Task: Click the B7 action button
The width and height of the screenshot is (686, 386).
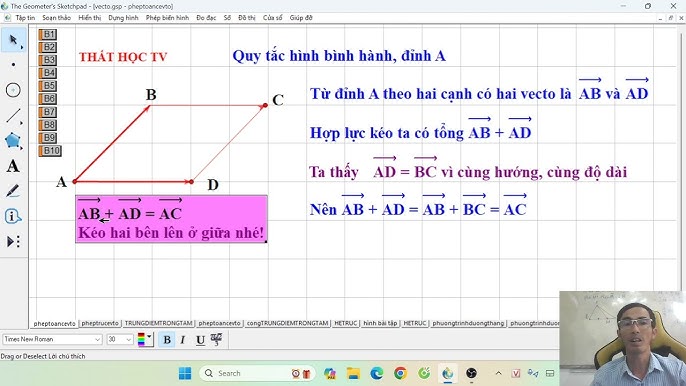Action: [x=47, y=112]
